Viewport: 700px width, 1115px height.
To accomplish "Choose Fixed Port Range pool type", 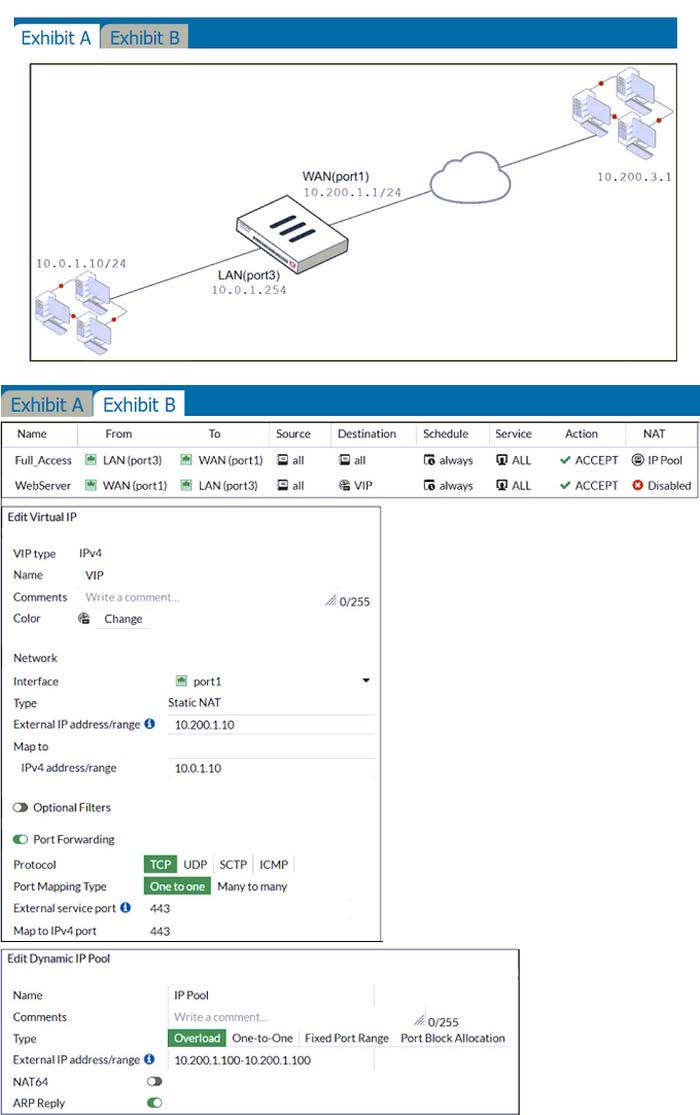I will [x=346, y=1038].
